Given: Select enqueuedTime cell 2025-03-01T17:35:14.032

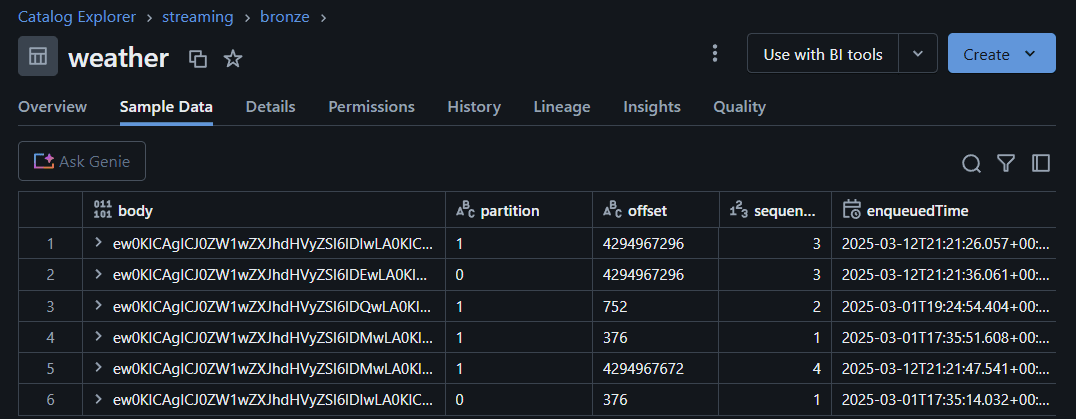Looking at the screenshot, I should tap(944, 399).
